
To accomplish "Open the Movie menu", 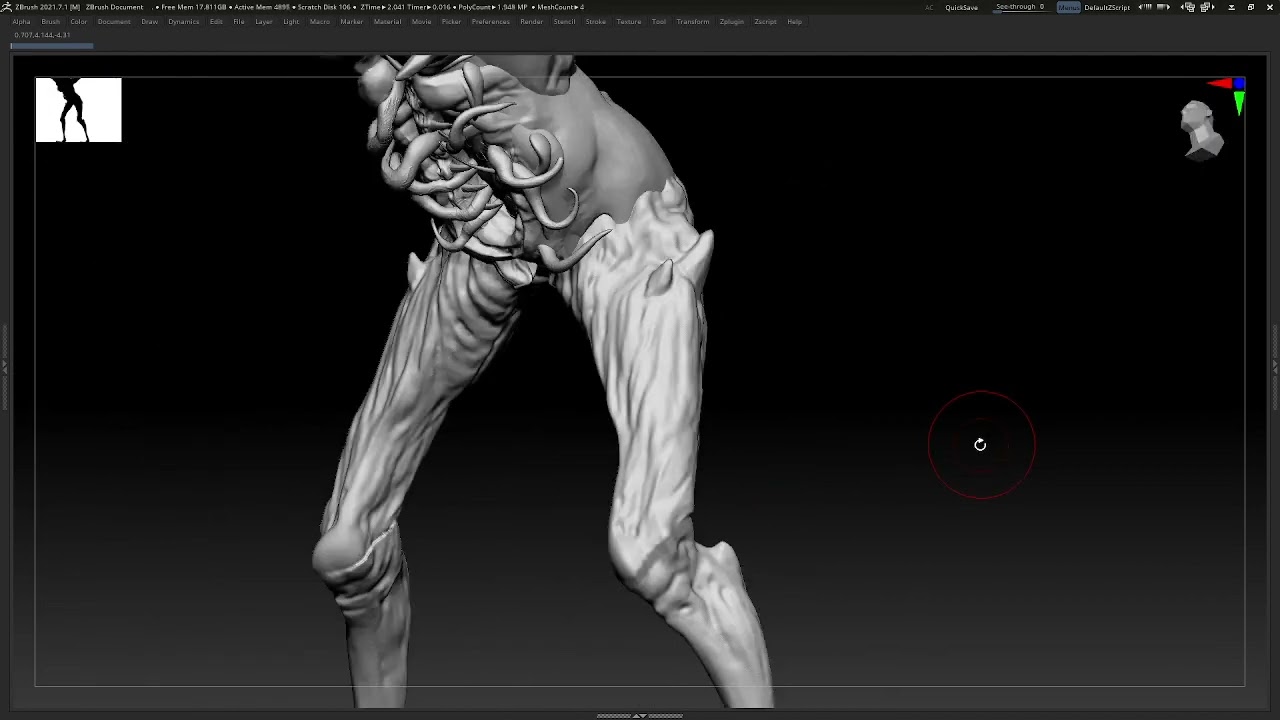I will 422,21.
